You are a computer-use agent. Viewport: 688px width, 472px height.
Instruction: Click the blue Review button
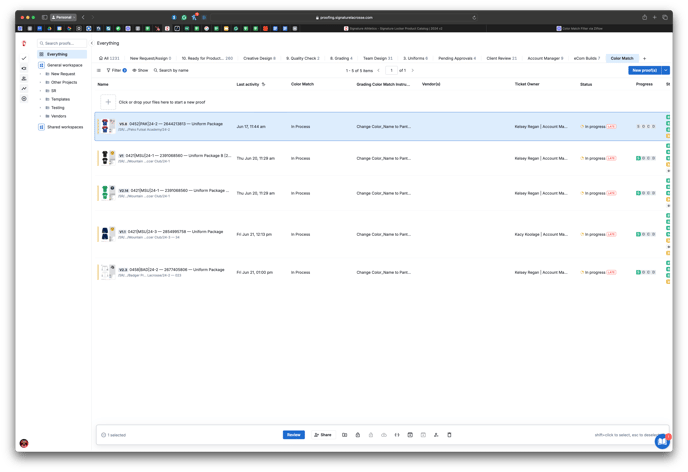point(293,435)
